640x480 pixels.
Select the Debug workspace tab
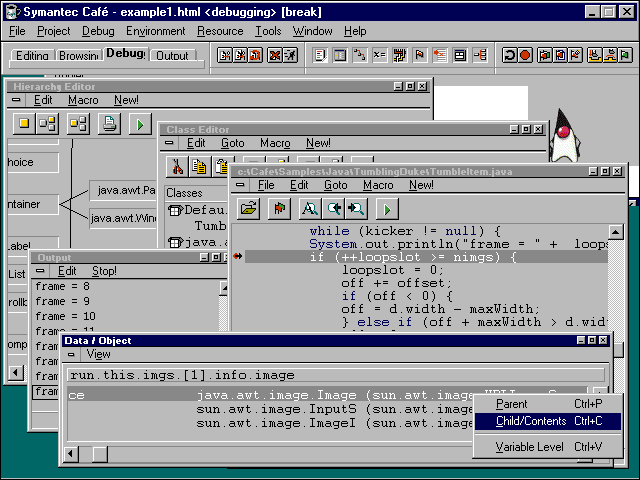(x=126, y=53)
